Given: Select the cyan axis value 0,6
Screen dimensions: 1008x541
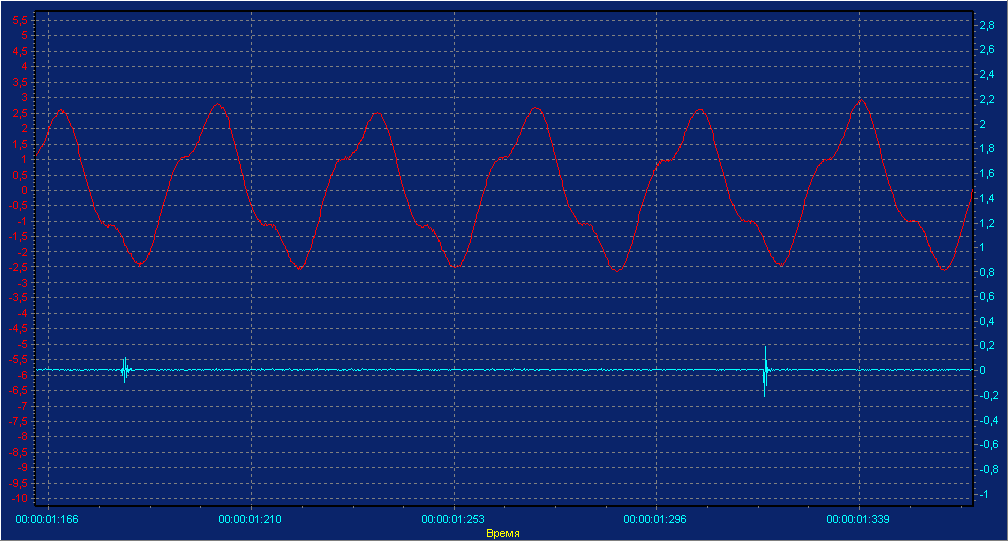Looking at the screenshot, I should coord(987,297).
